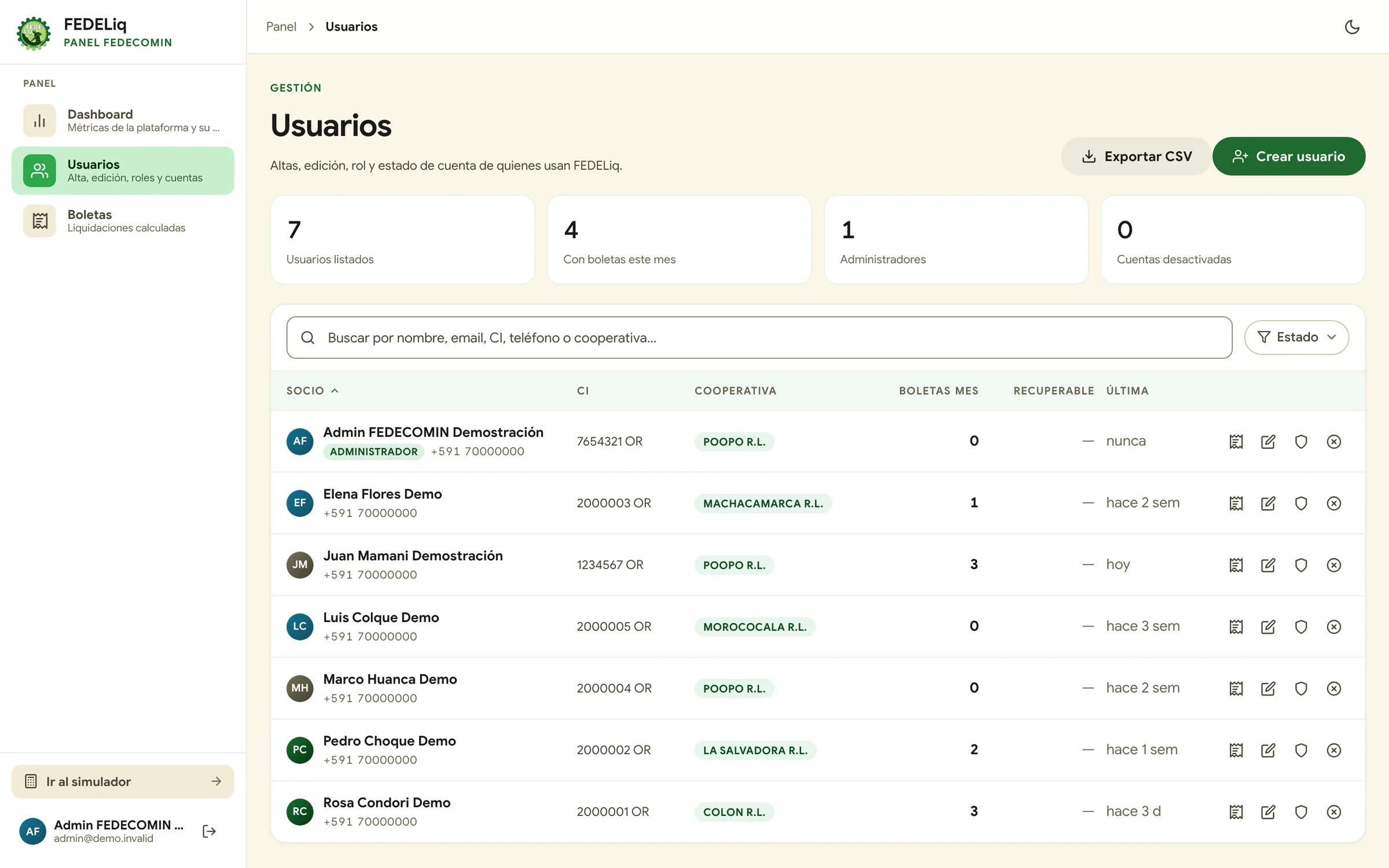This screenshot has height=868, width=1389.
Task: Click the ADMINISTRADOR role badge
Action: (373, 451)
